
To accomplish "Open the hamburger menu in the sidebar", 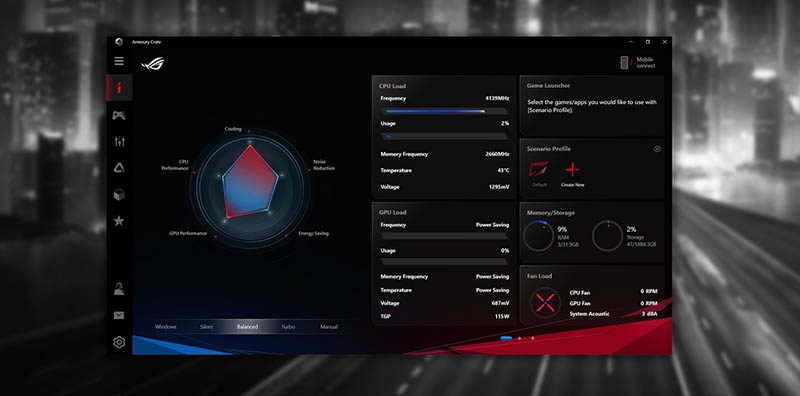I will (x=119, y=61).
